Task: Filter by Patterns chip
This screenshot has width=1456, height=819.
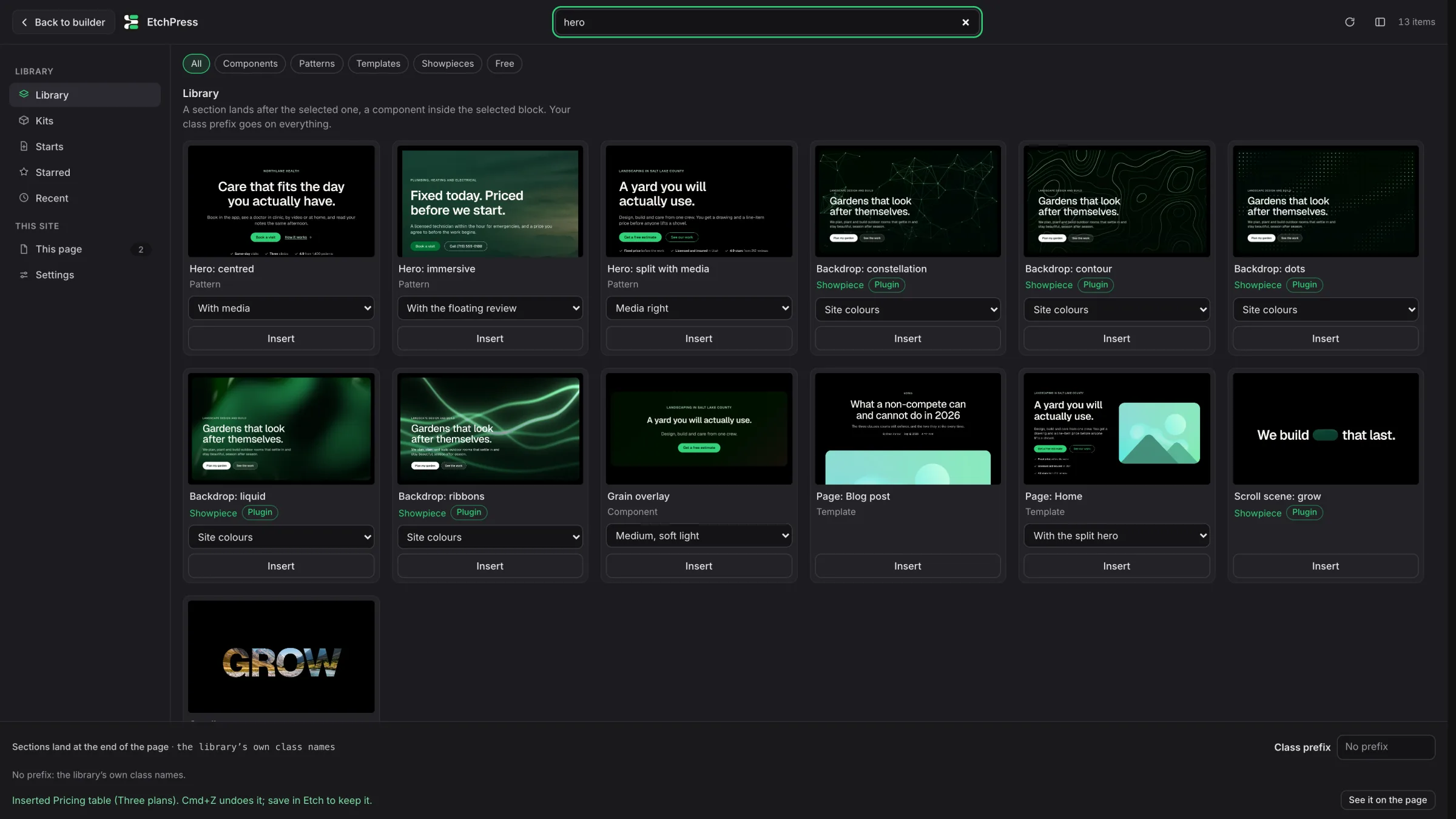Action: click(x=317, y=64)
